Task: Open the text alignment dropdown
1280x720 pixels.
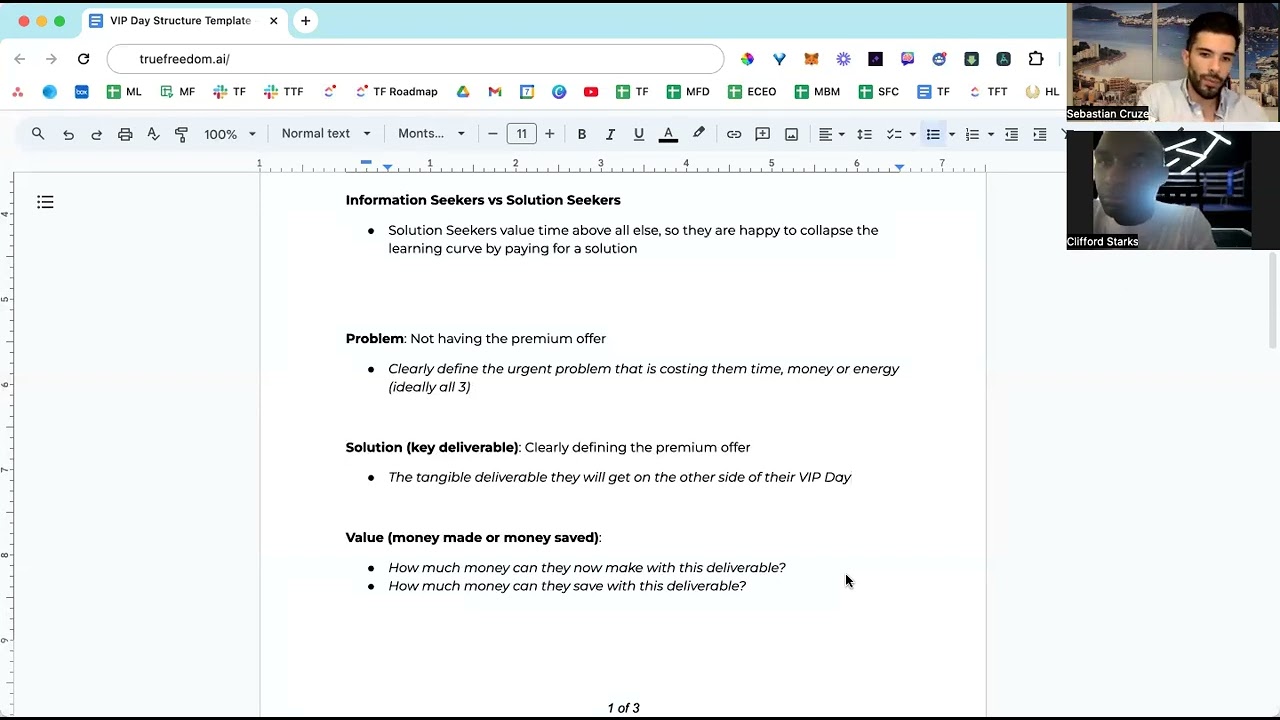Action: 831,134
